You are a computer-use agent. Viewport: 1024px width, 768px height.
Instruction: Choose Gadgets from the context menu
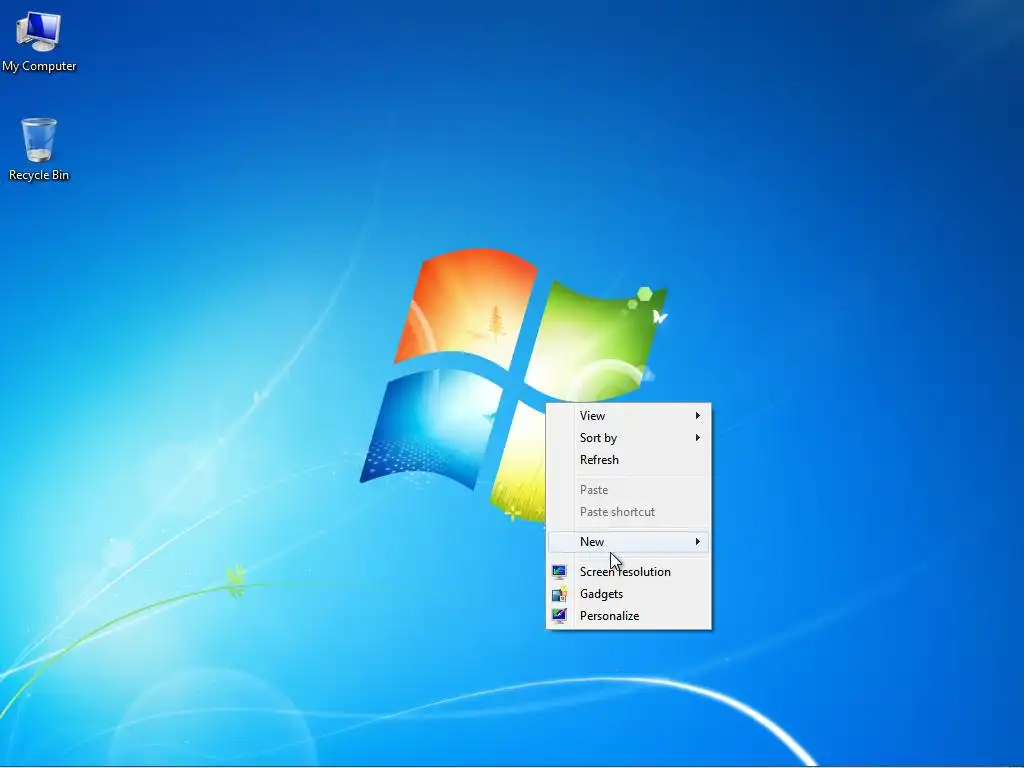628,594
